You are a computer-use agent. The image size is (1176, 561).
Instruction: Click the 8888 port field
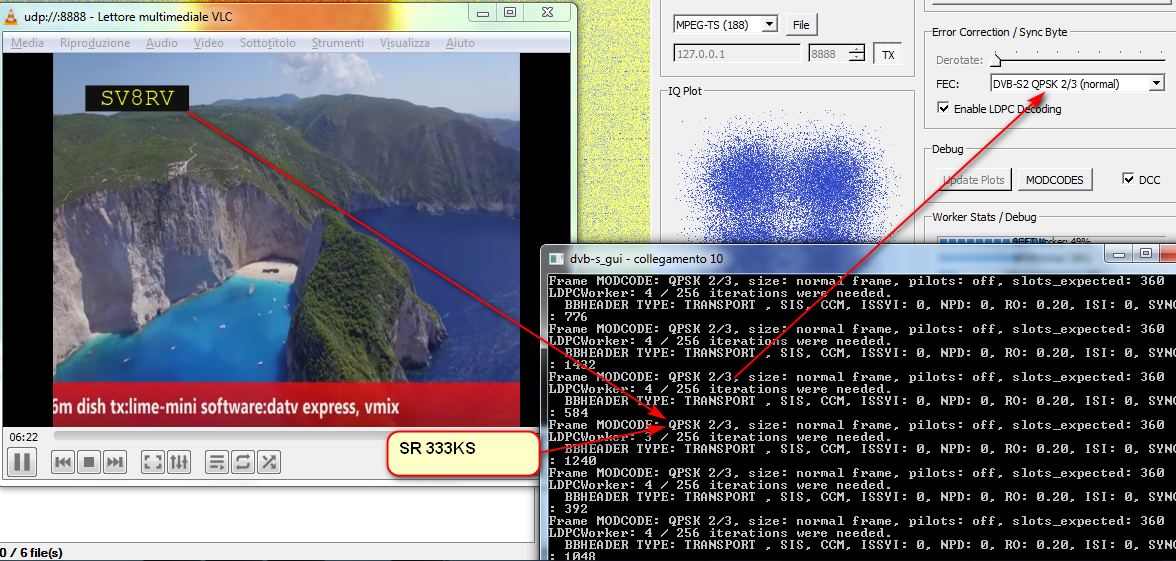(828, 54)
